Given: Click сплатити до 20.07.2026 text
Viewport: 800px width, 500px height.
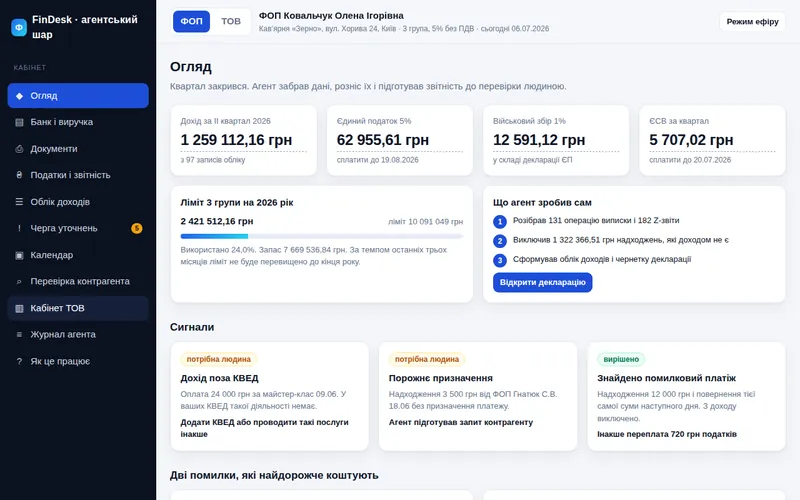Looking at the screenshot, I should pyautogui.click(x=690, y=160).
